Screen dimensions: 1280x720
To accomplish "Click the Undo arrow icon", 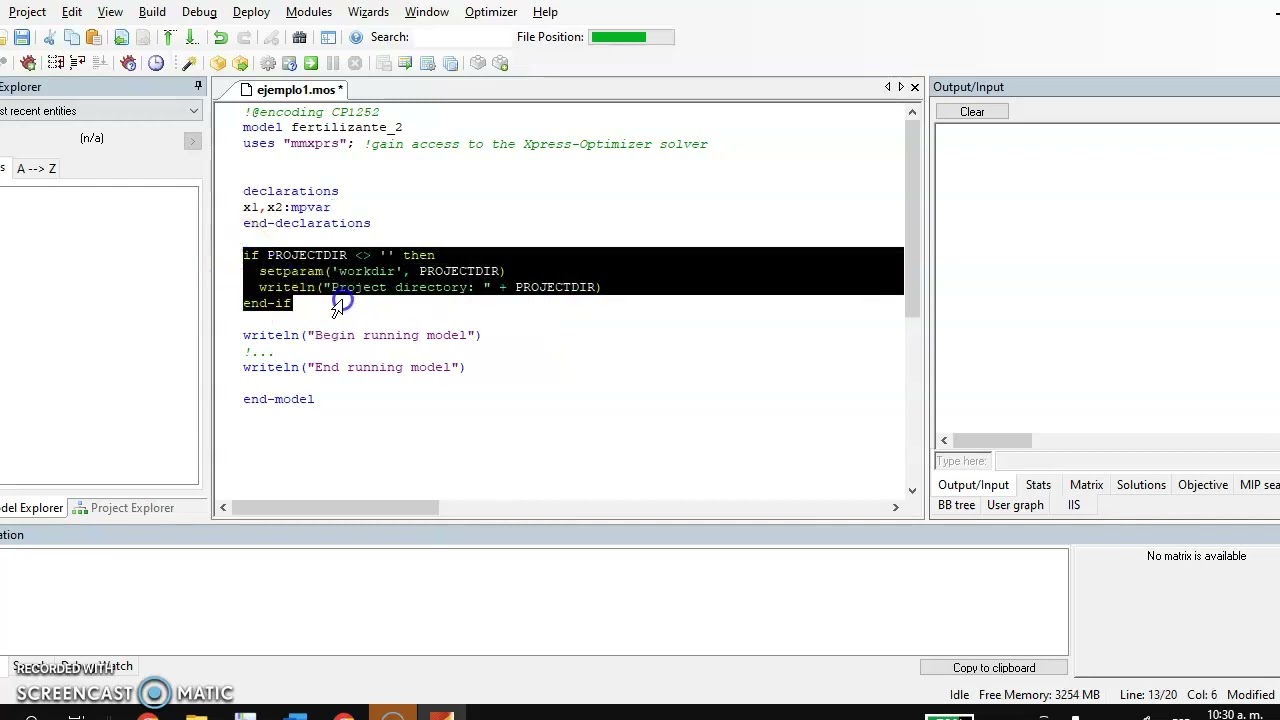I will [x=220, y=37].
